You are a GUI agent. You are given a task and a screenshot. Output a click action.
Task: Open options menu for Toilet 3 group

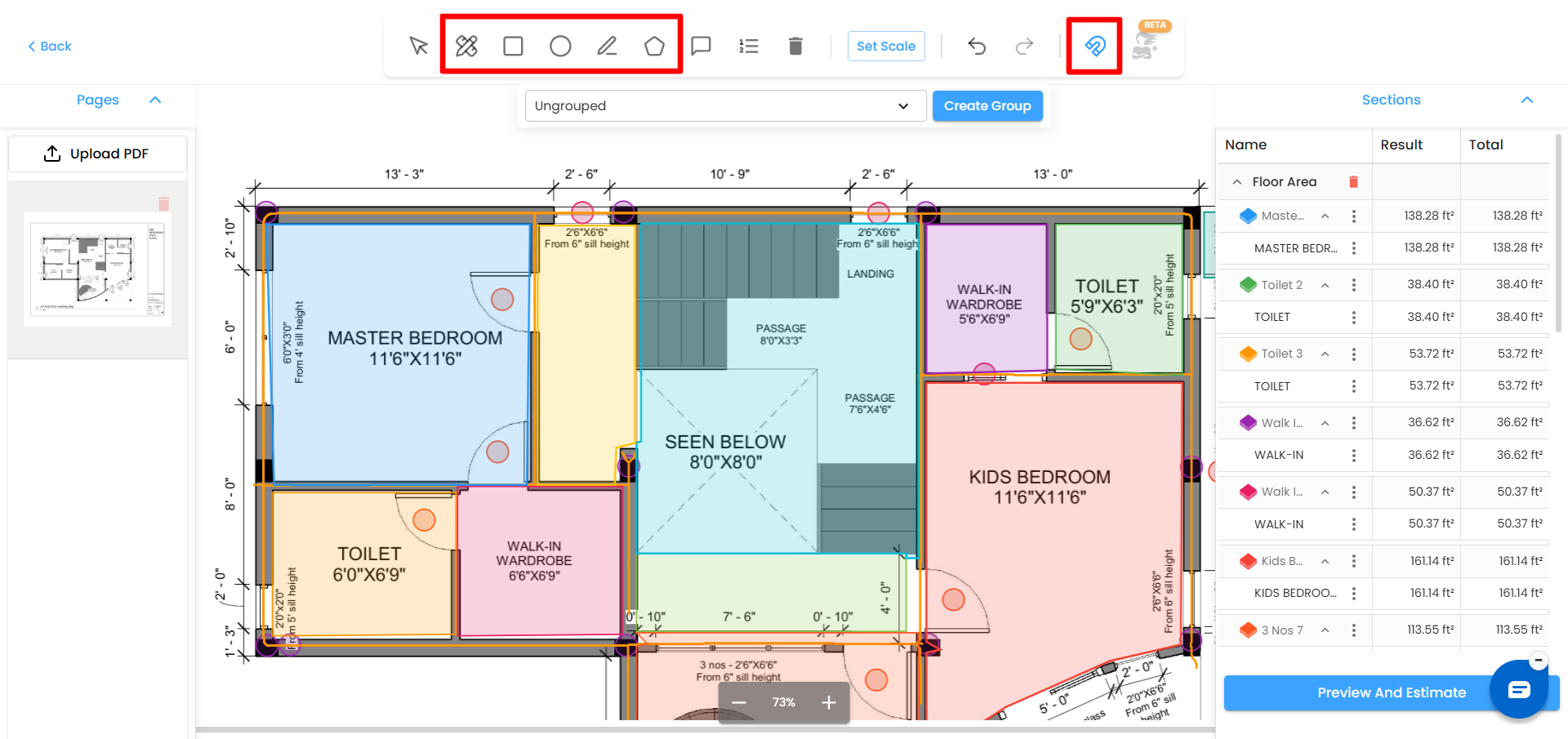[1353, 354]
